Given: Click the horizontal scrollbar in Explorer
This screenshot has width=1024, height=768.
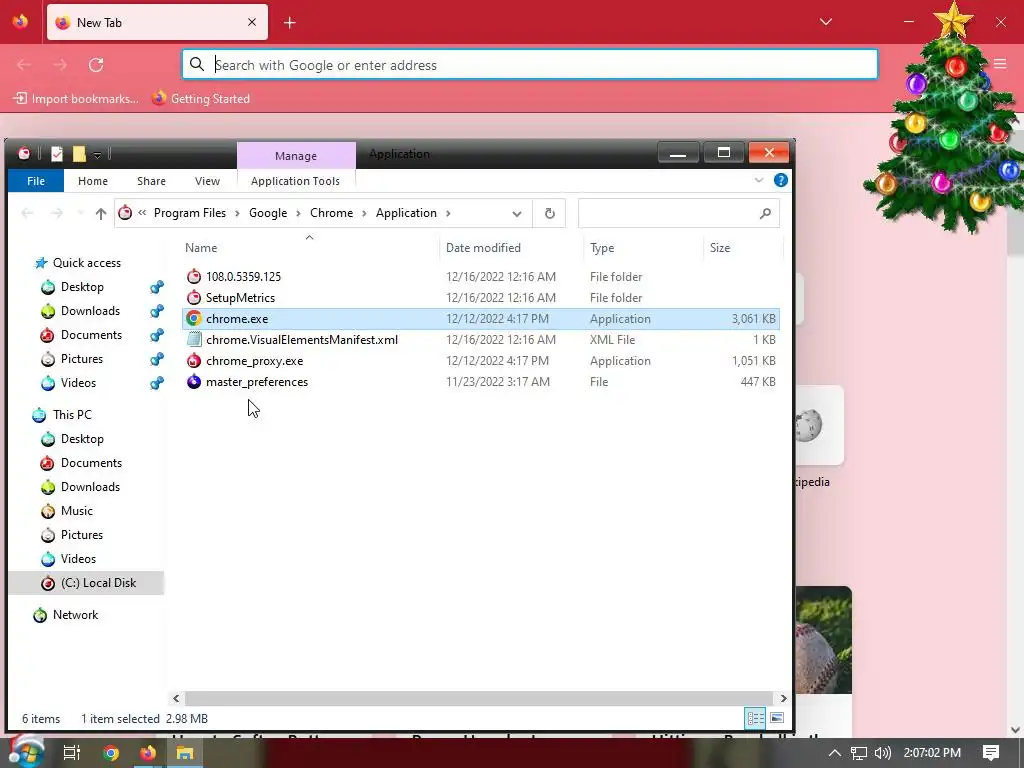Looking at the screenshot, I should [x=479, y=698].
